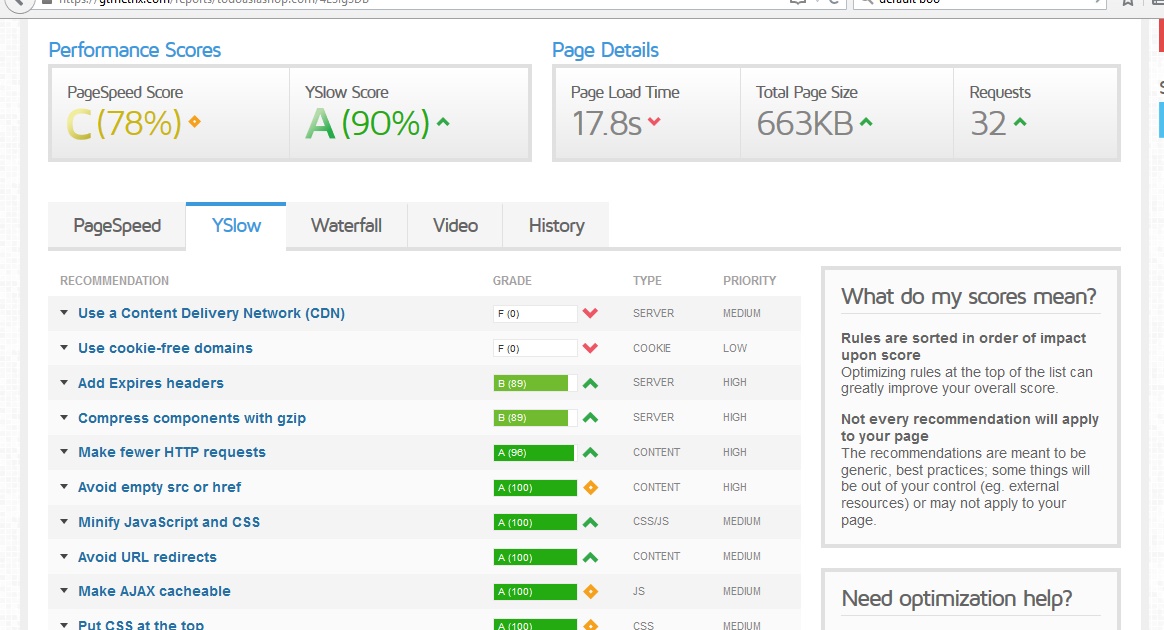Click the orange diamond beside Avoid empty src
Image resolution: width=1164 pixels, height=630 pixels.
590,488
